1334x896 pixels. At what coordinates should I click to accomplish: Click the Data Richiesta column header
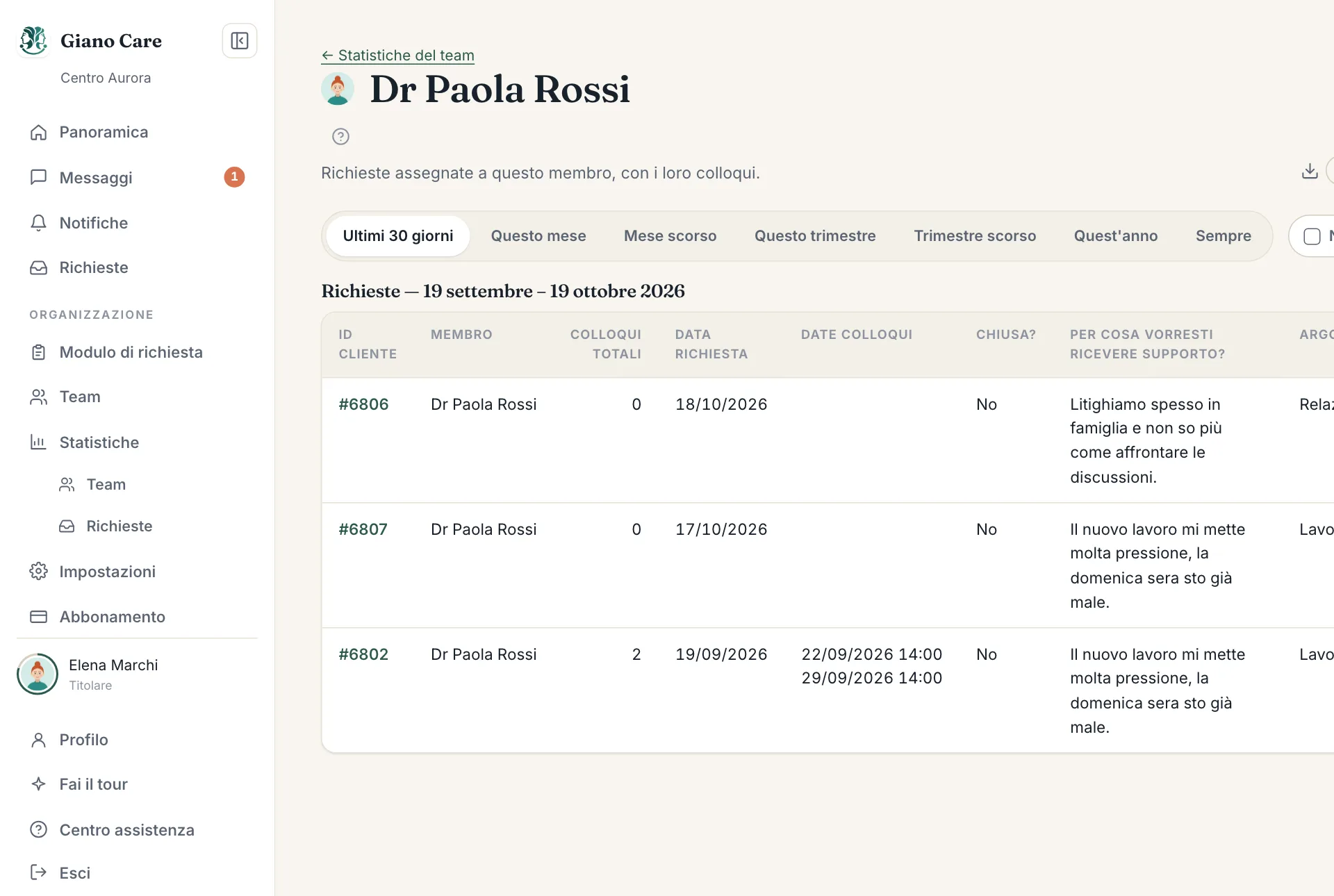pos(711,345)
